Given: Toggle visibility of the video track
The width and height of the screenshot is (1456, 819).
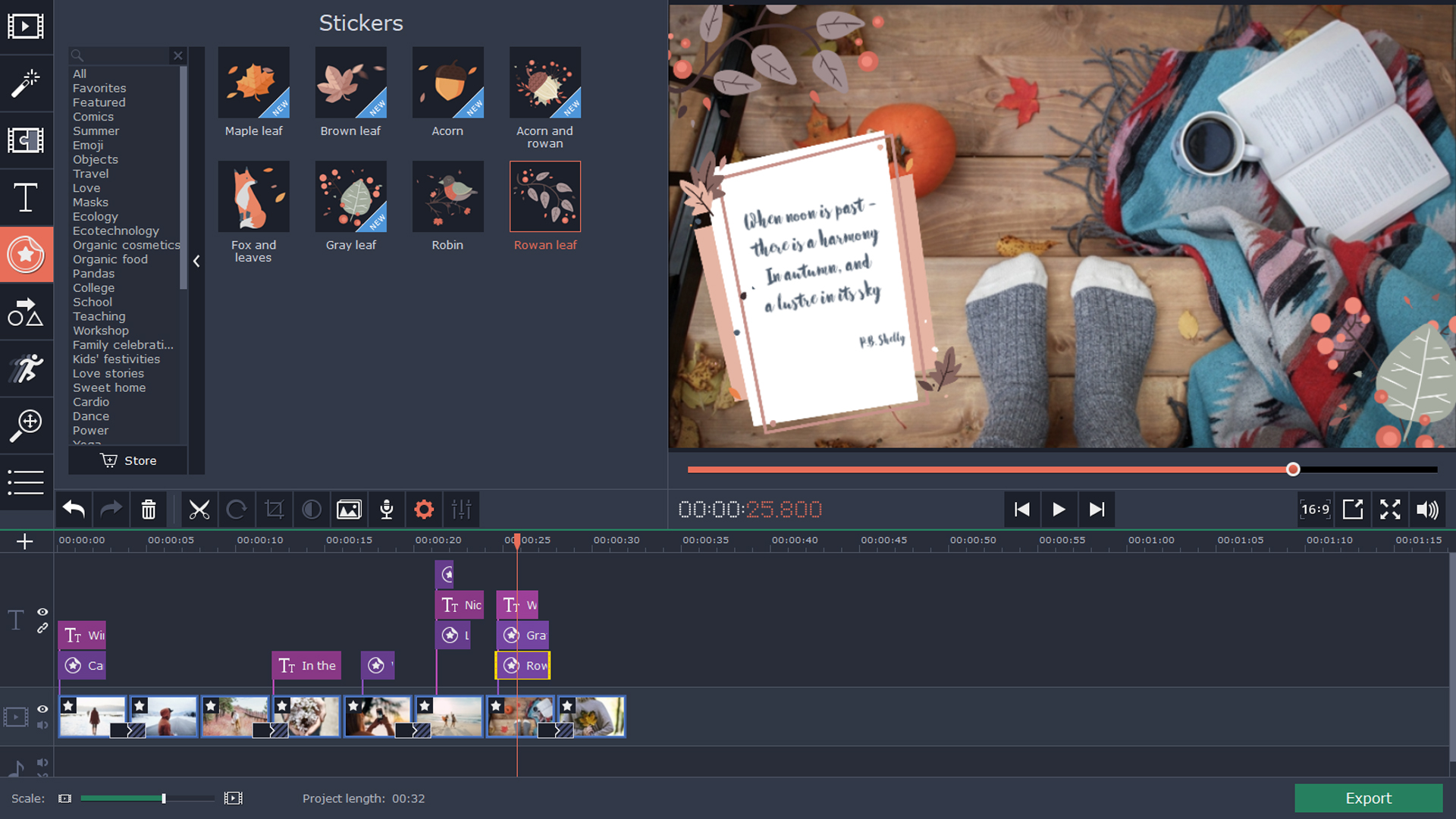Looking at the screenshot, I should pos(42,709).
